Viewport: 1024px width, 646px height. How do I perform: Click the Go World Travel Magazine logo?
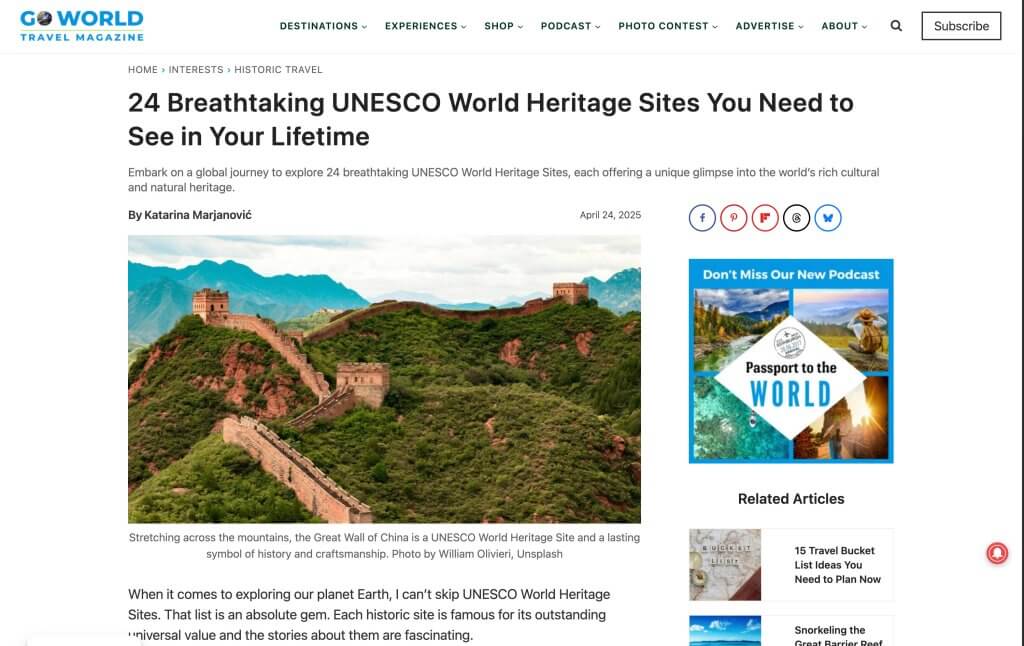[x=82, y=24]
